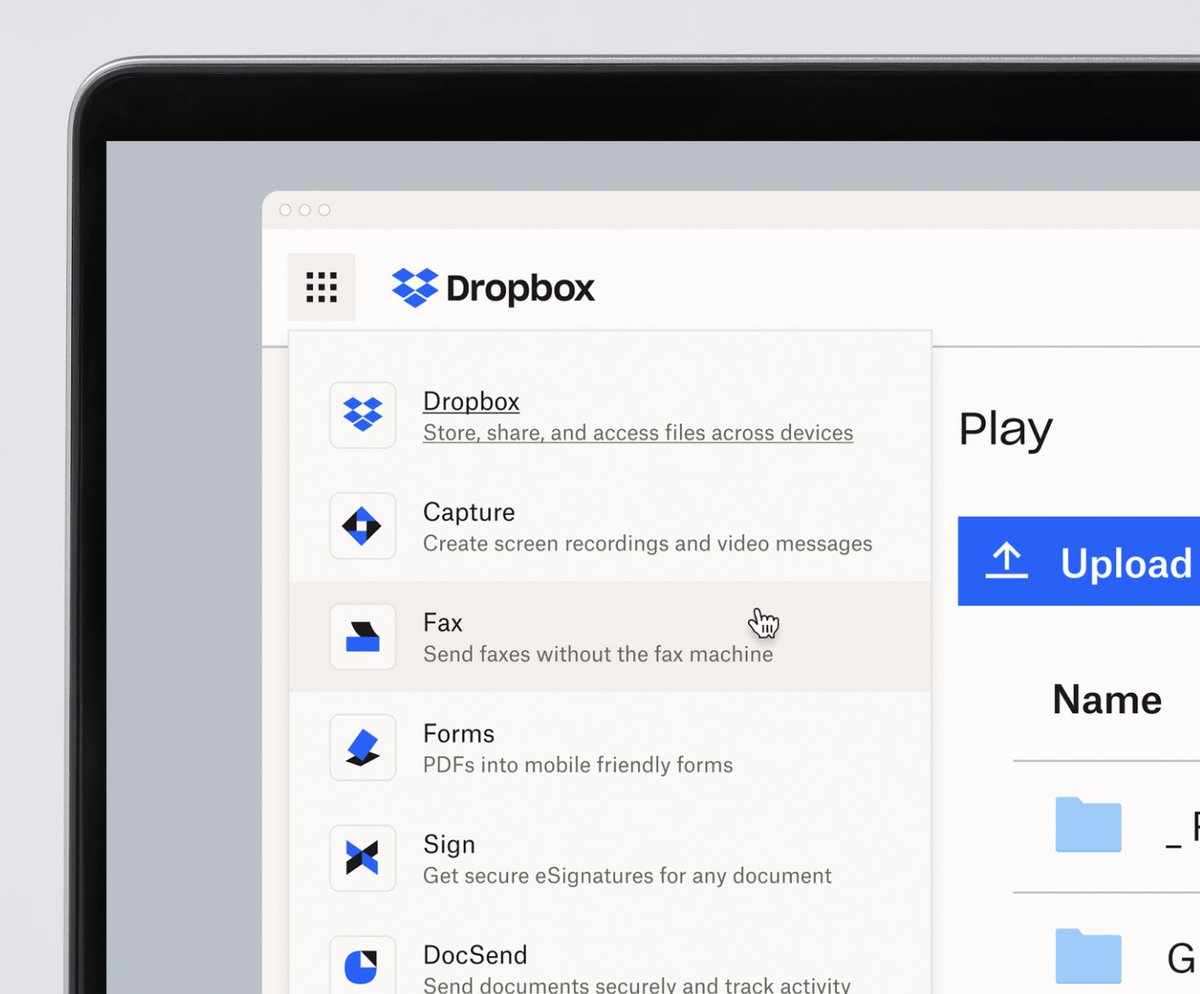Click the Forms app icon
Screen dimensions: 1200x994
click(x=363, y=748)
